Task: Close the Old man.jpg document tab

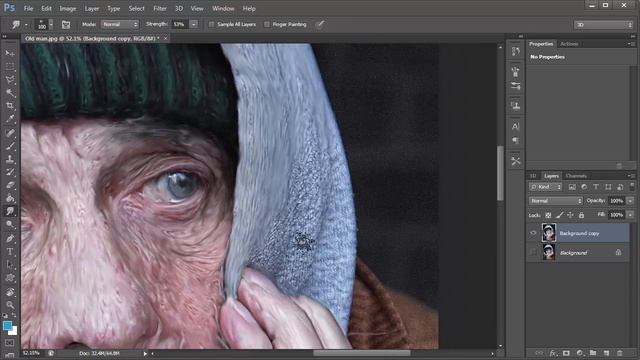Action: pyautogui.click(x=165, y=38)
